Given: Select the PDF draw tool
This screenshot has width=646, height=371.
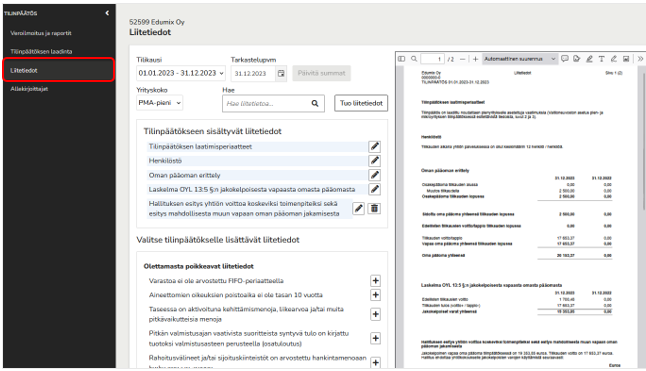Looking at the screenshot, I should [x=614, y=59].
